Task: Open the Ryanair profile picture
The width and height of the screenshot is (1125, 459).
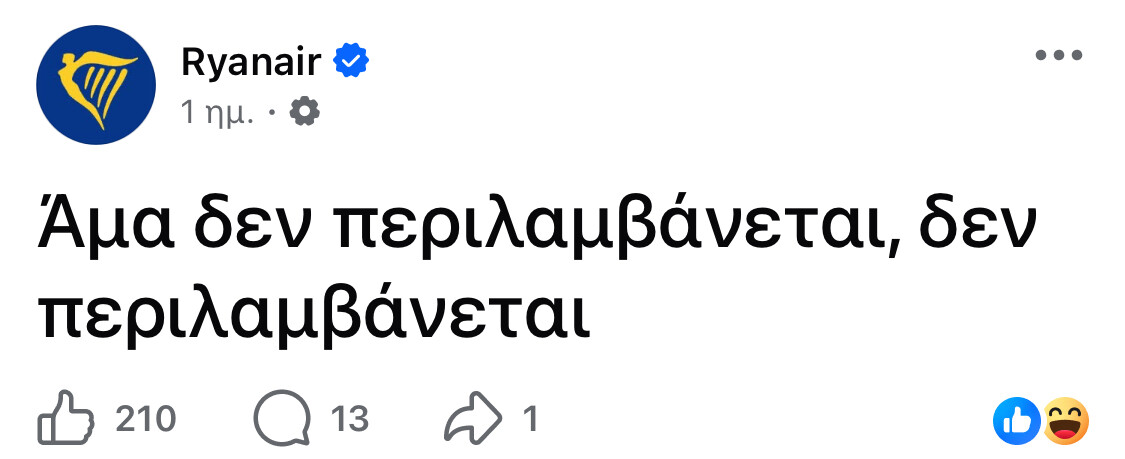Action: click(x=96, y=85)
